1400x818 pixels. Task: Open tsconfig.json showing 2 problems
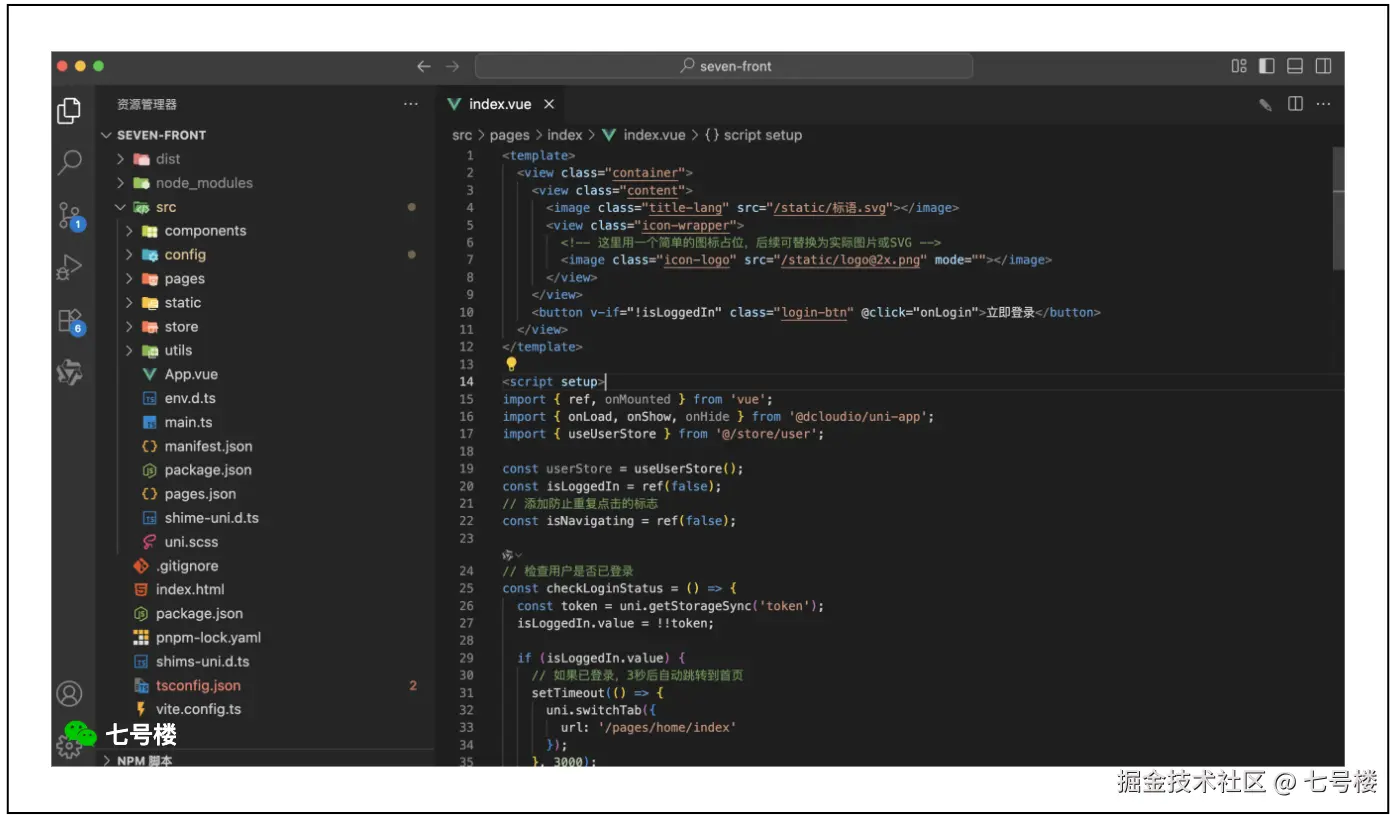click(x=198, y=686)
